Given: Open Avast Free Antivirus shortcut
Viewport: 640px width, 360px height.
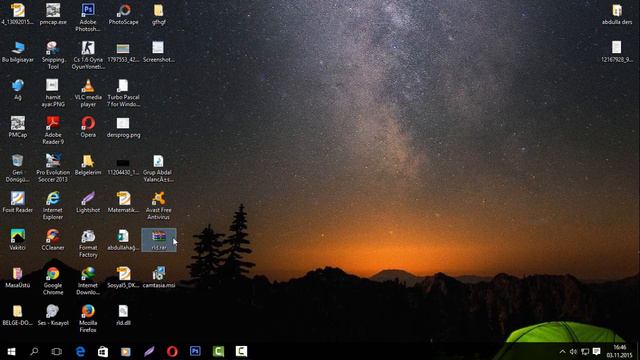Looking at the screenshot, I should [x=158, y=205].
